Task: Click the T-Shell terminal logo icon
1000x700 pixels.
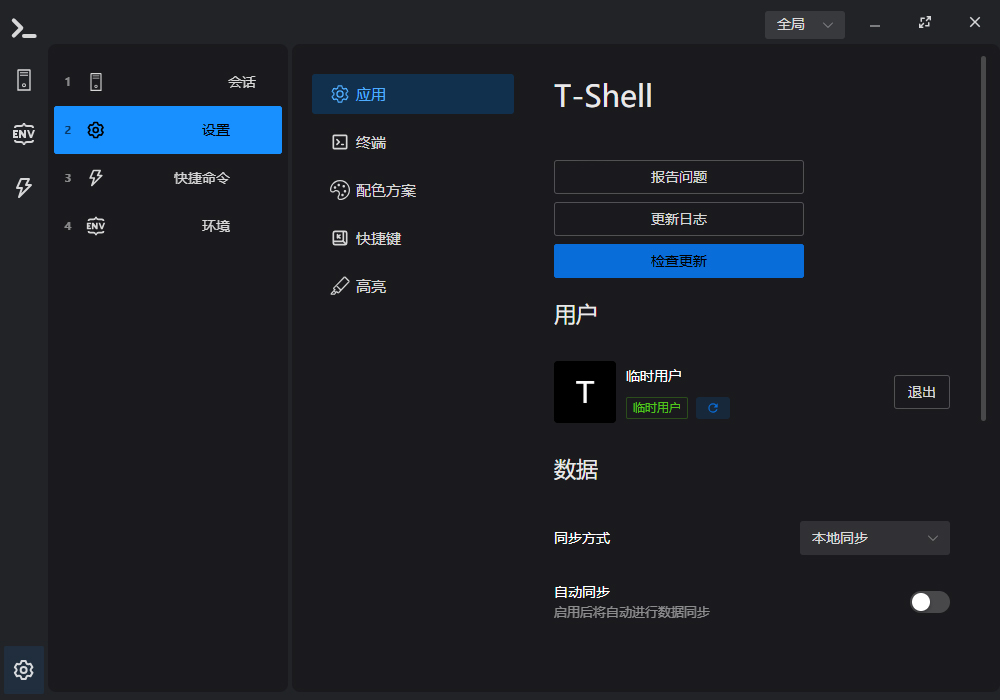Action: 24,28
